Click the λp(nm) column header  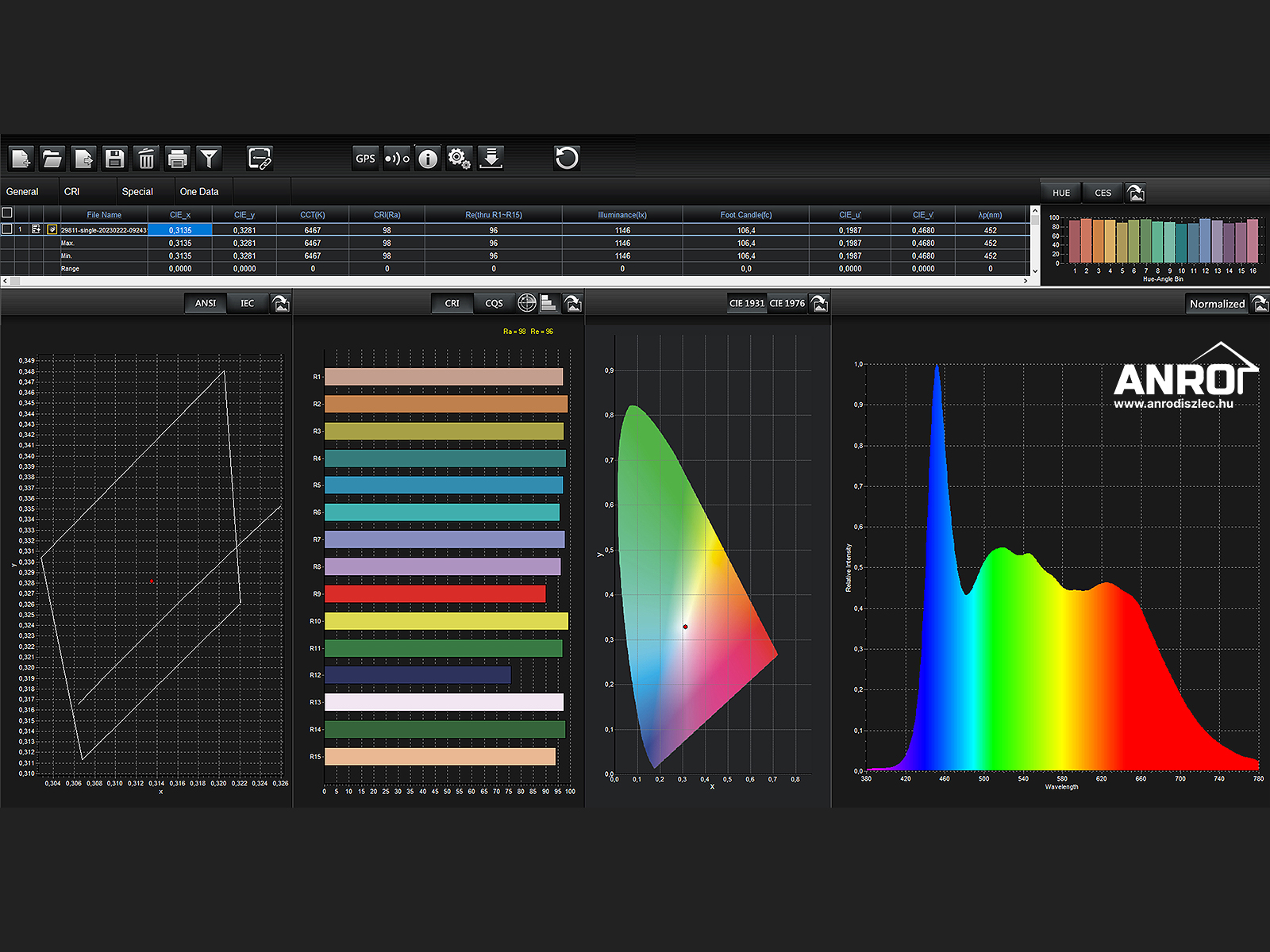991,214
